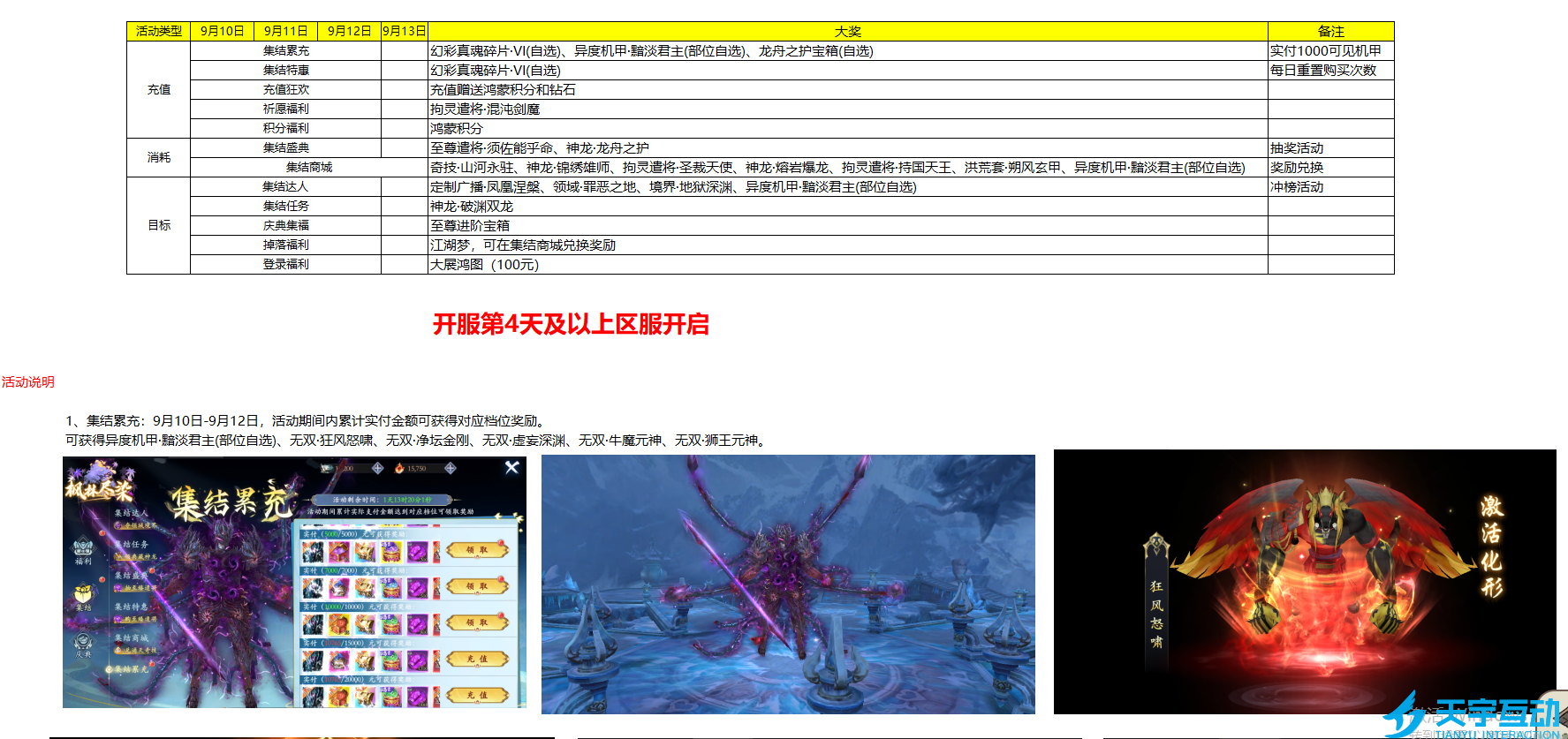Click the 领取 button in the 7000/7000 row
The height and width of the screenshot is (739, 1568).
pyautogui.click(x=477, y=586)
